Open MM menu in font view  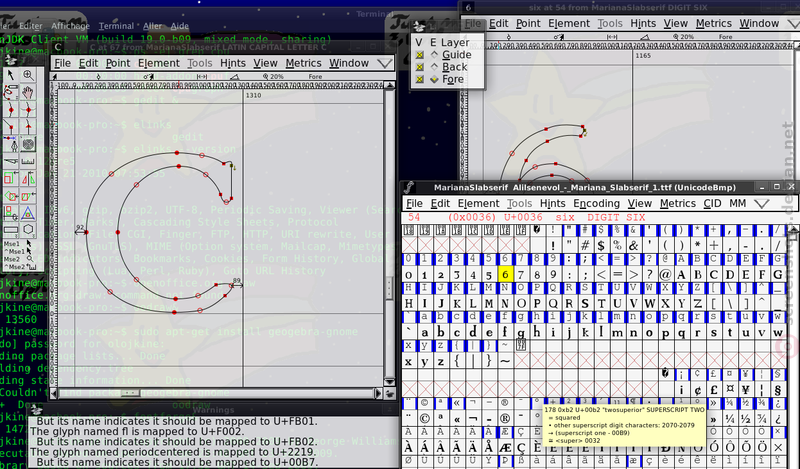(738, 204)
